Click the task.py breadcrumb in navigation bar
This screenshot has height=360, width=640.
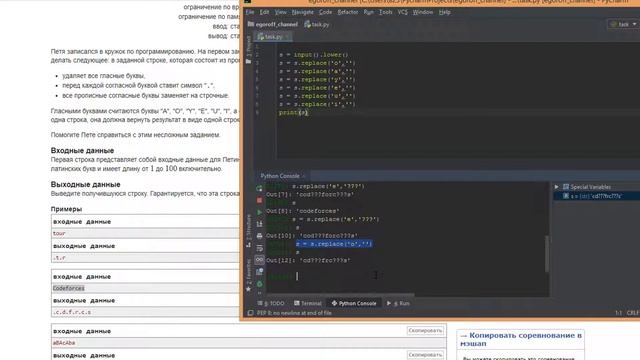(317, 24)
